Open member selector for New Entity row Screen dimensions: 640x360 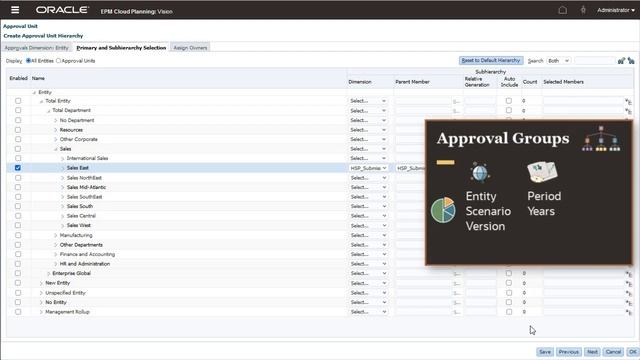[628, 283]
